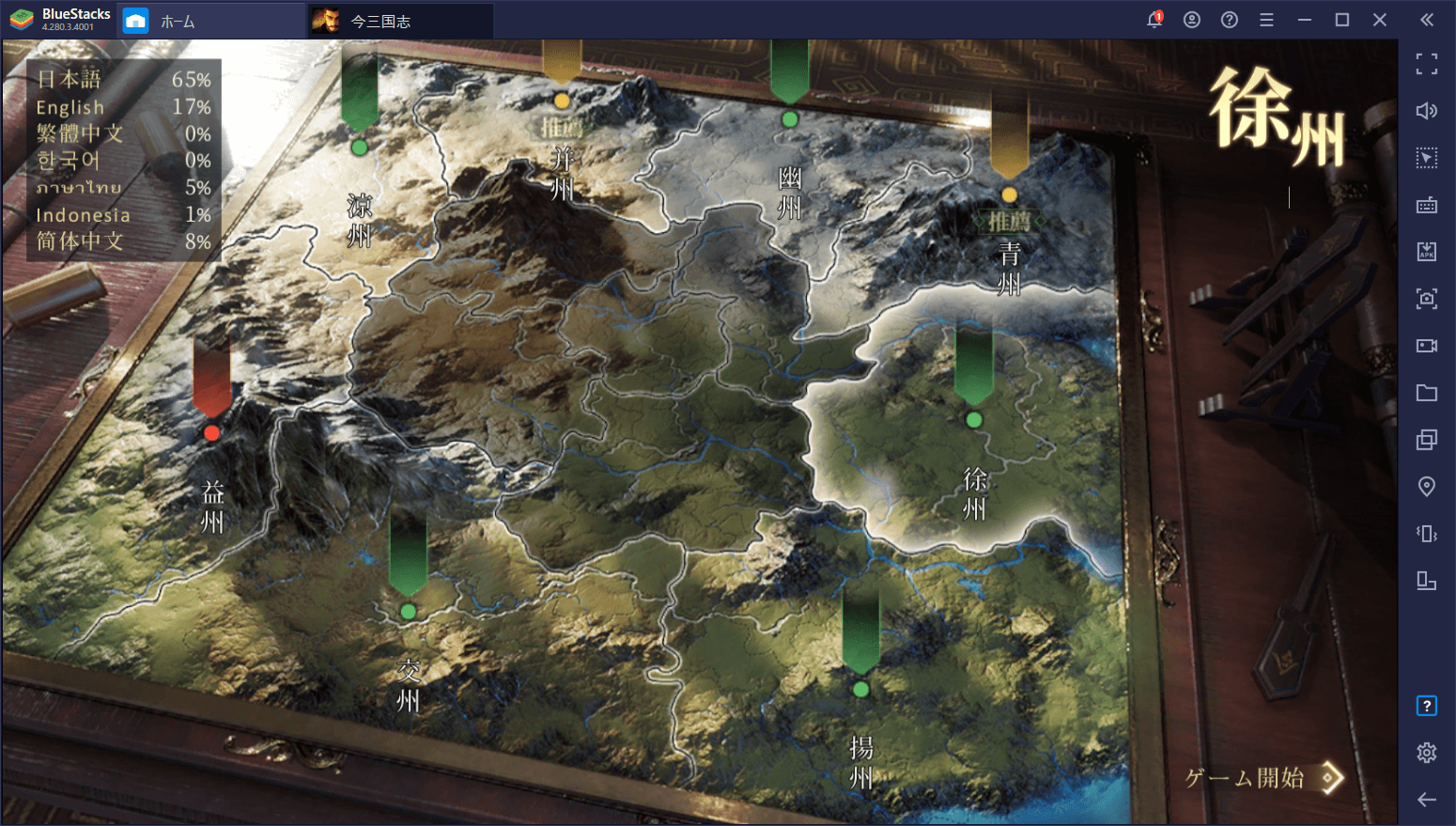The width and height of the screenshot is (1456, 826).
Task: Open the BlueStacks account profile icon
Action: 1192,20
